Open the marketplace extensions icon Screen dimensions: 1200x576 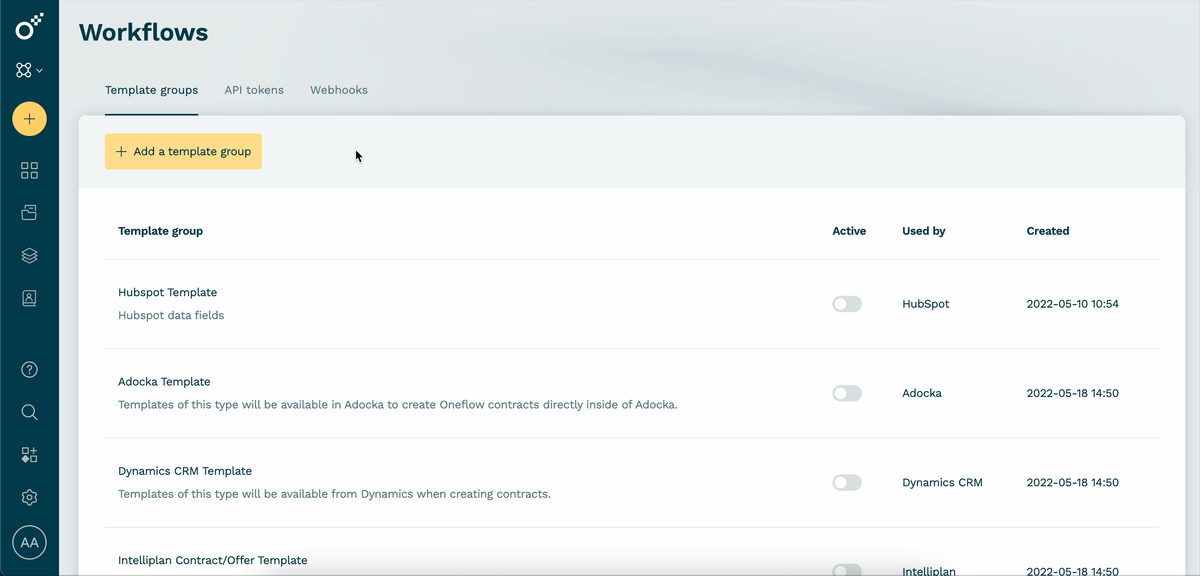[29, 455]
